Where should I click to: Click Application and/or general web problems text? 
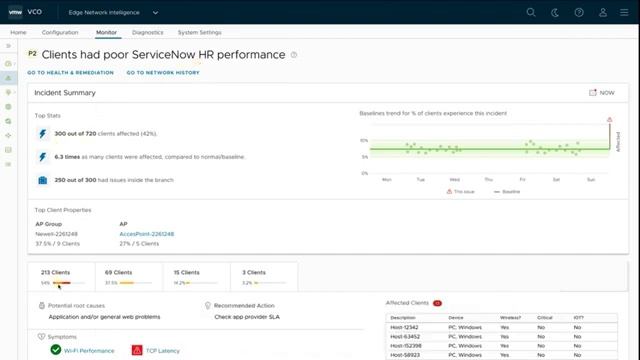pos(104,317)
